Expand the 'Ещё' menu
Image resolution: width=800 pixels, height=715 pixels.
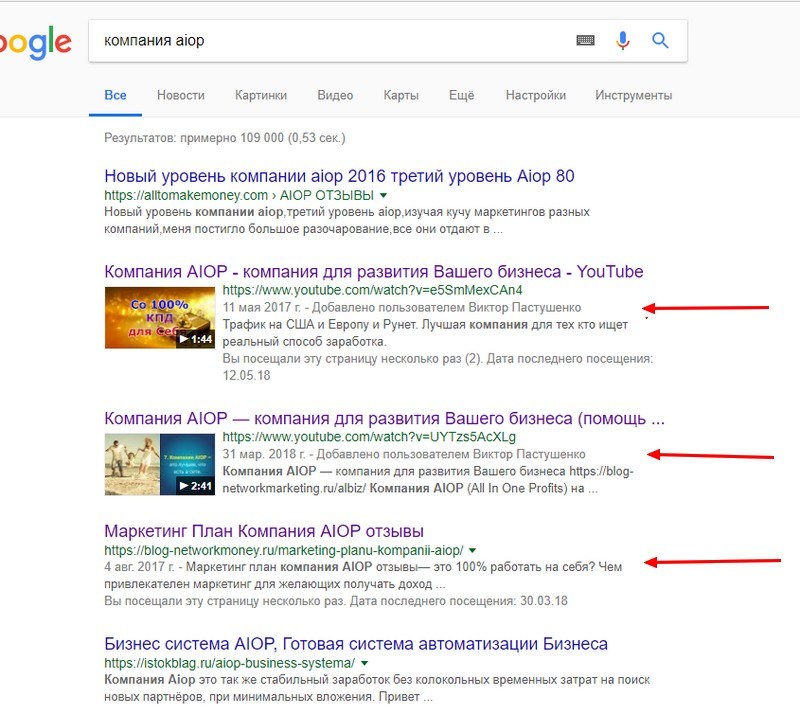point(462,95)
